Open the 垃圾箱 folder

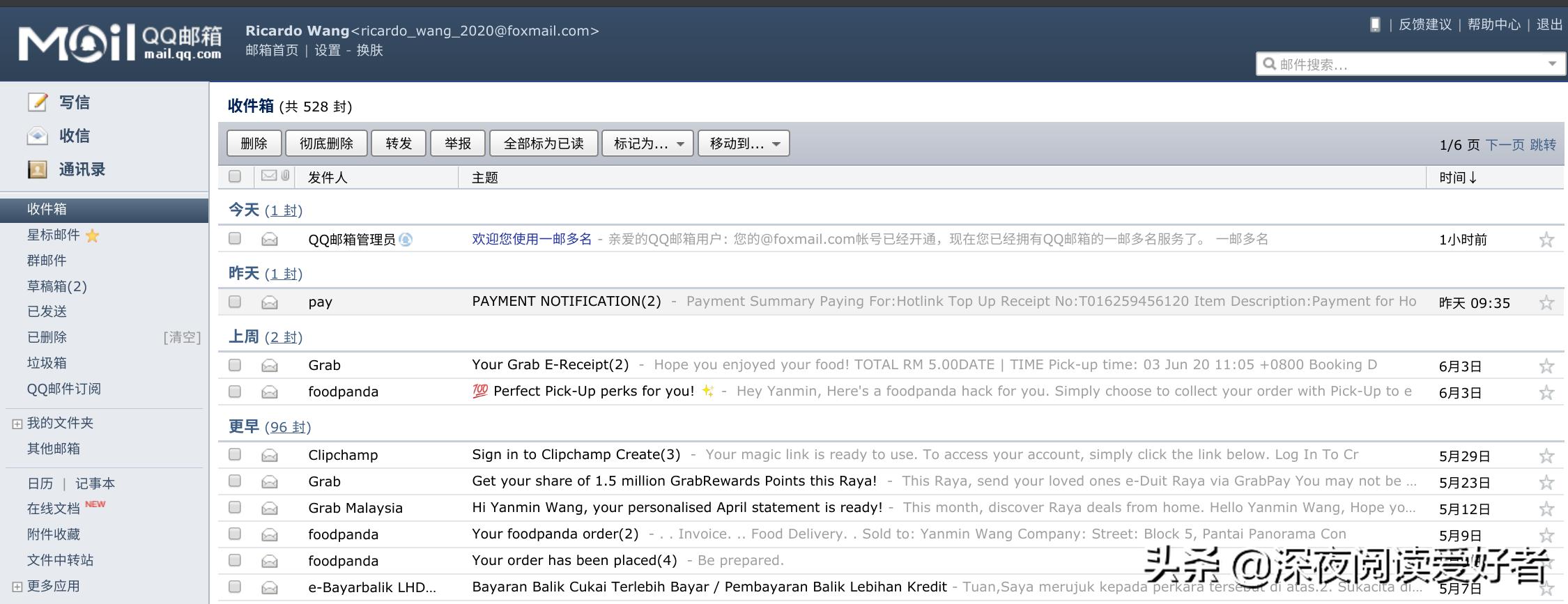click(x=47, y=363)
